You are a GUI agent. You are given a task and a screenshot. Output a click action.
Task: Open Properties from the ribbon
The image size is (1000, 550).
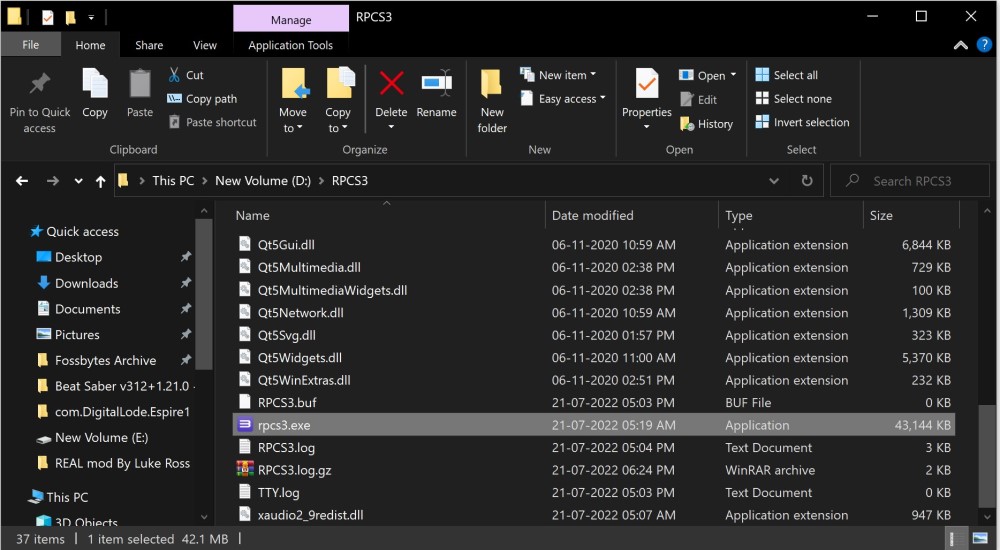647,90
